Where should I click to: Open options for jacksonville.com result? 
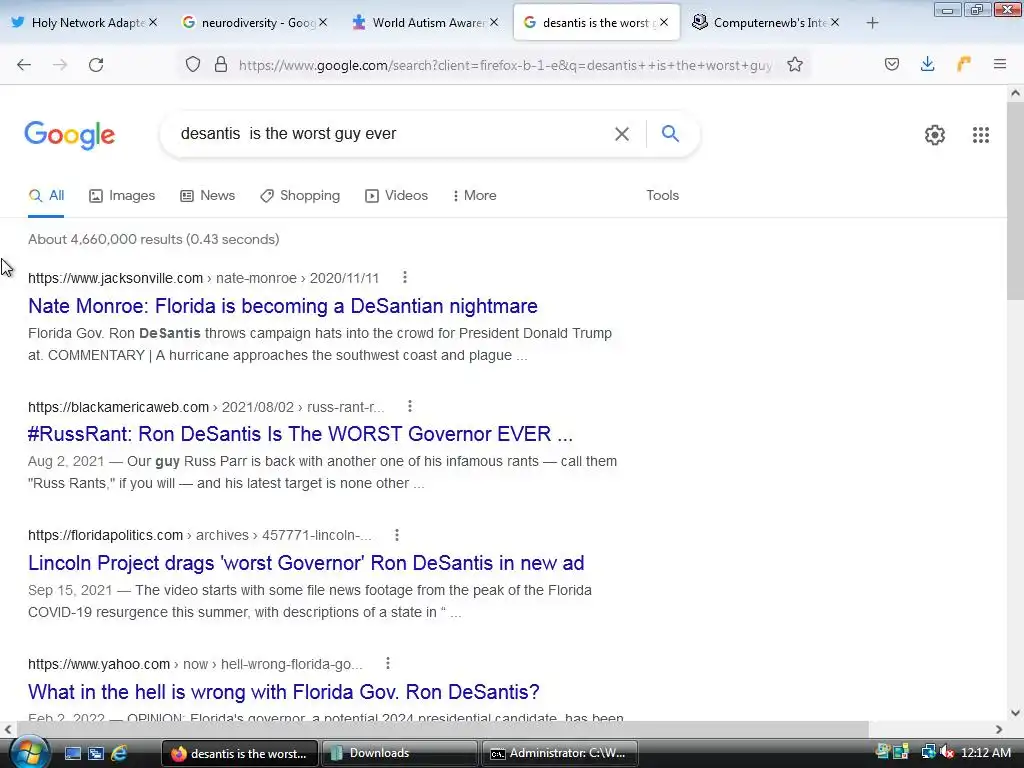(x=405, y=278)
